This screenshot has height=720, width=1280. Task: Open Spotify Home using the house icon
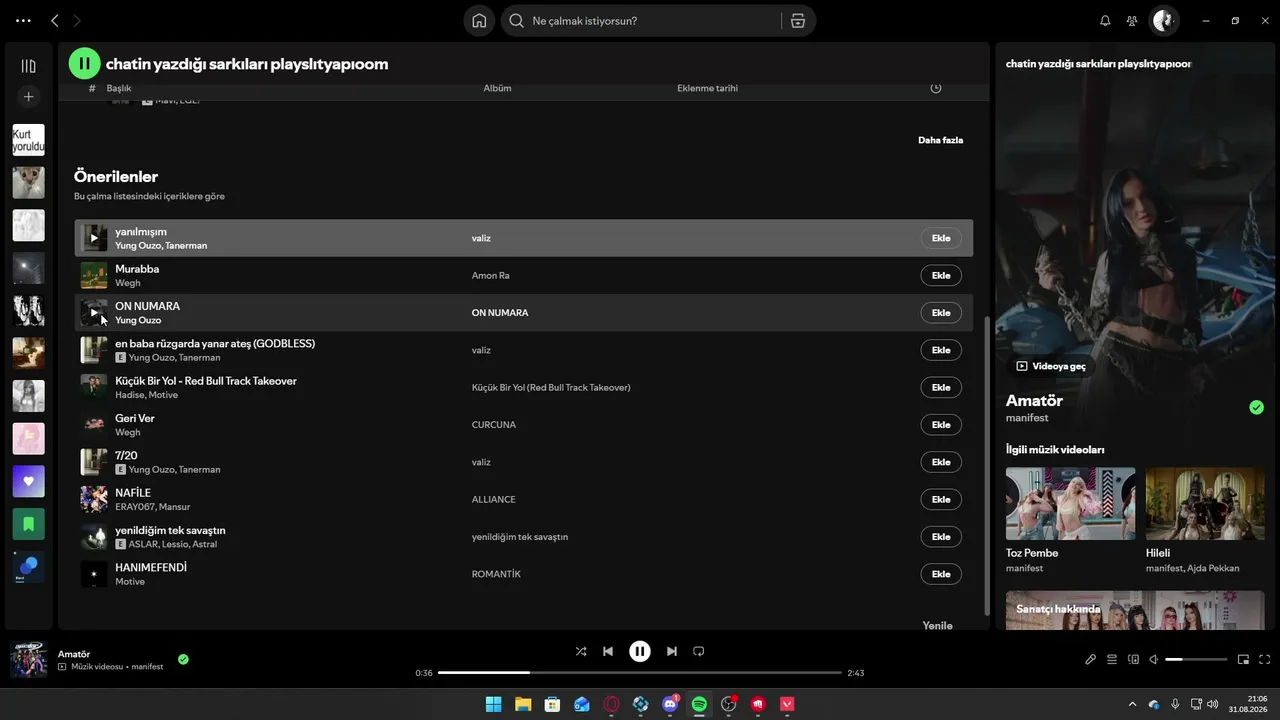tap(479, 21)
